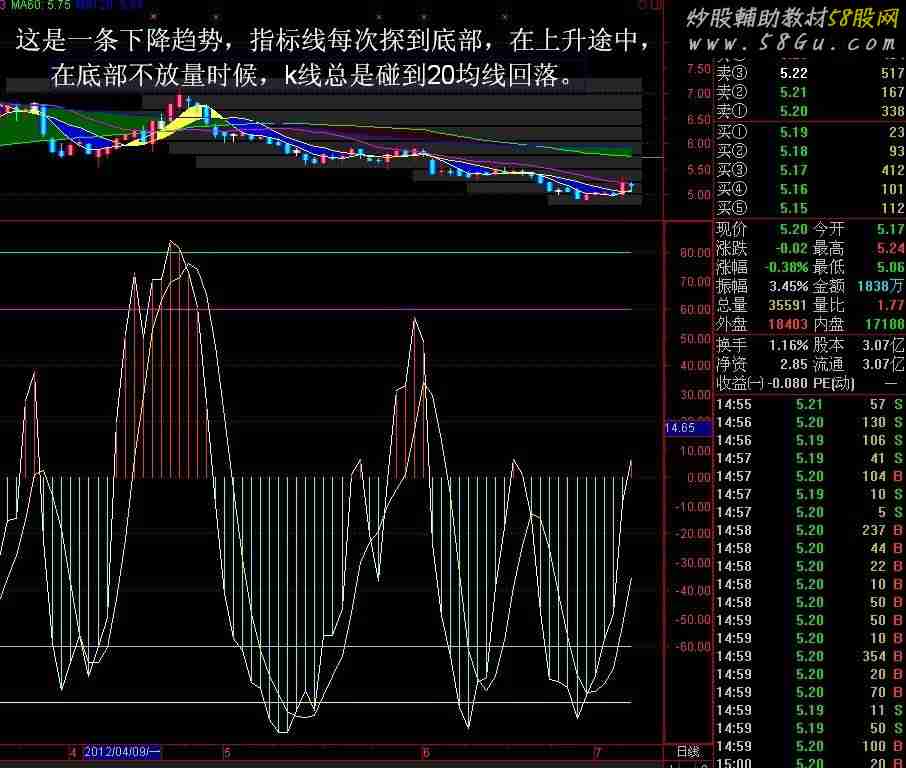Screen dimensions: 906x768
Task: Open the 日线 period selector
Action: (688, 752)
